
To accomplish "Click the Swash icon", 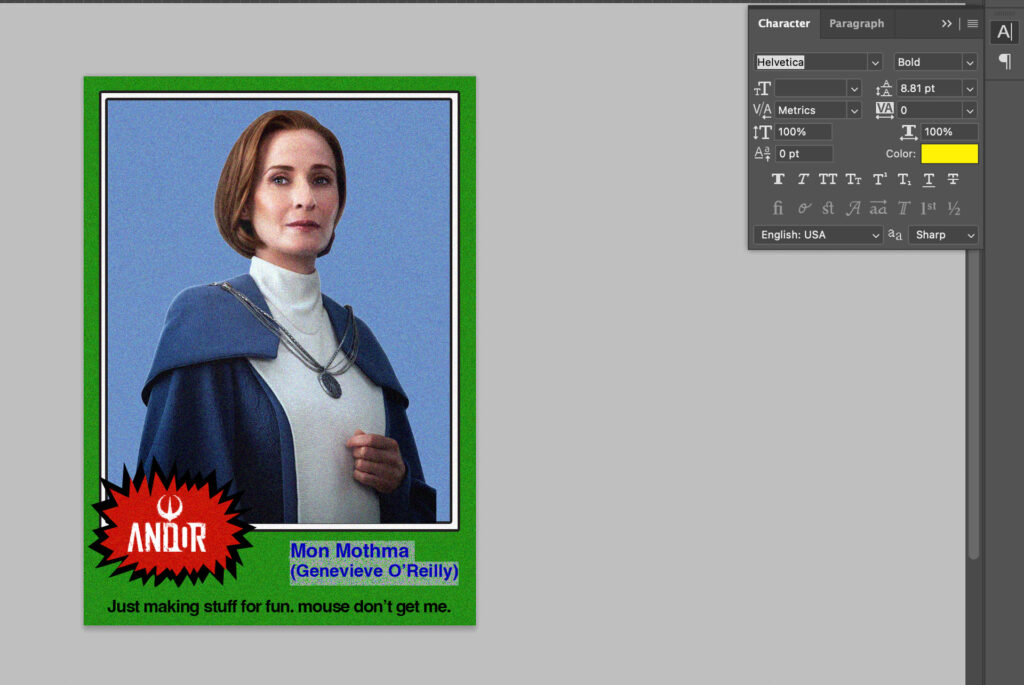I will point(853,208).
